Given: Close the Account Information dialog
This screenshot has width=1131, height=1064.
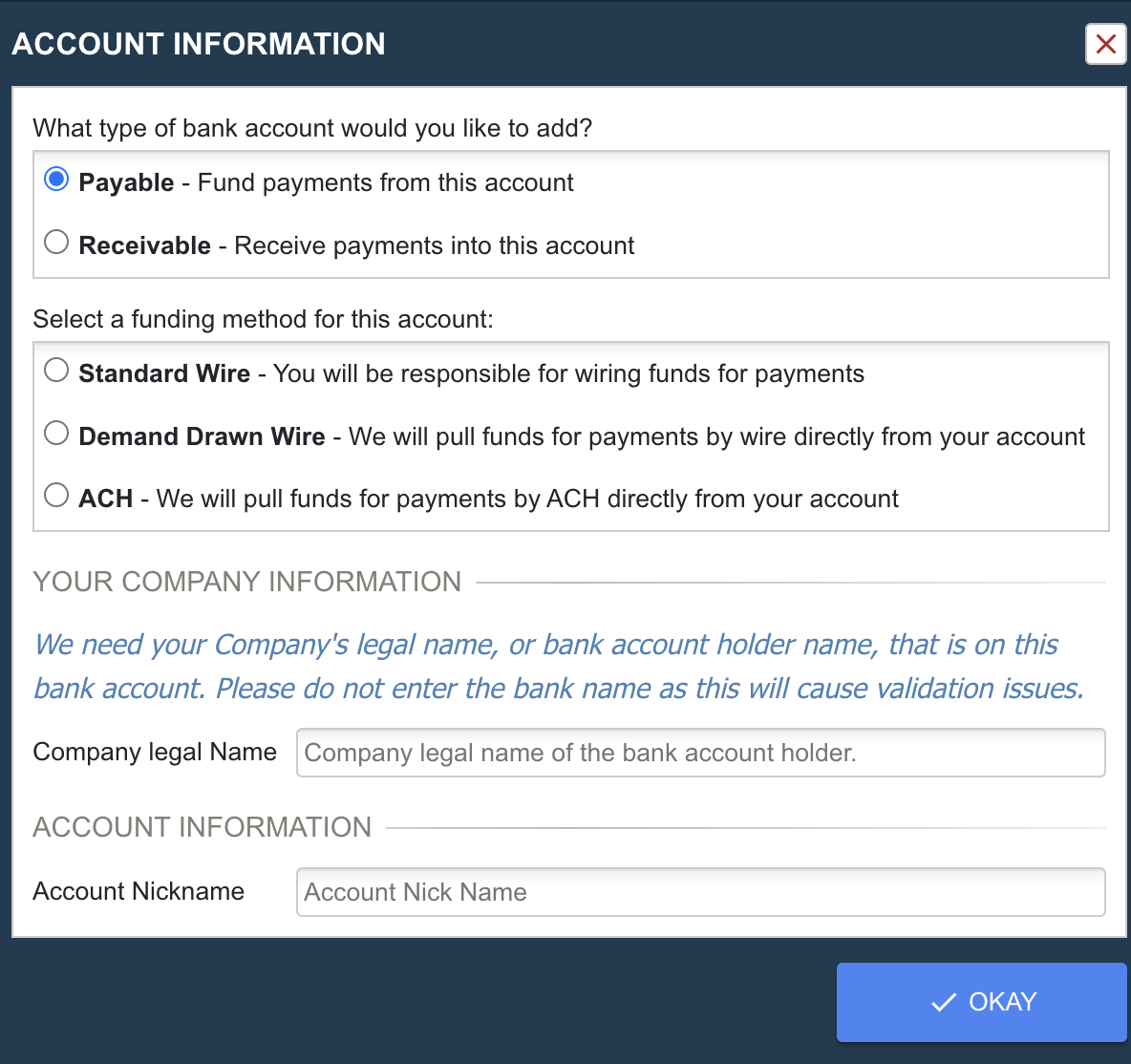Looking at the screenshot, I should click(x=1106, y=44).
